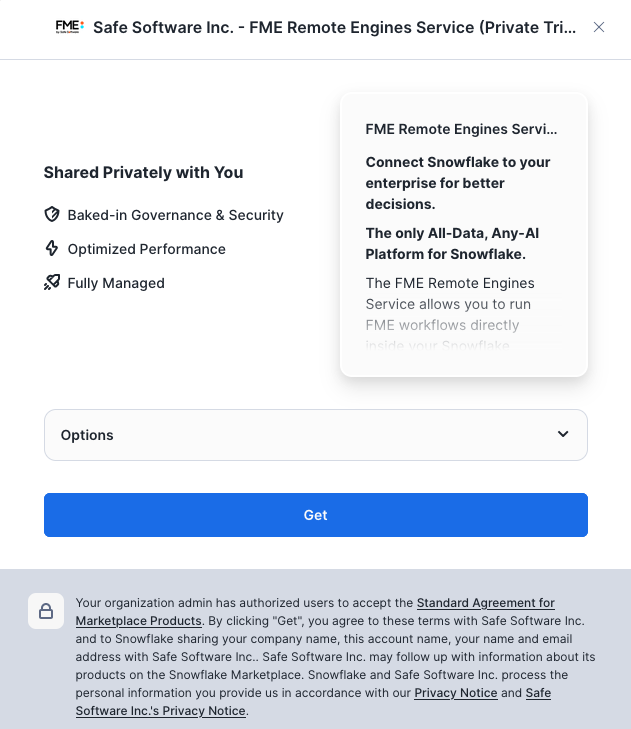
Task: Click the only All-Data, Any-AI Platform text
Action: click(452, 244)
